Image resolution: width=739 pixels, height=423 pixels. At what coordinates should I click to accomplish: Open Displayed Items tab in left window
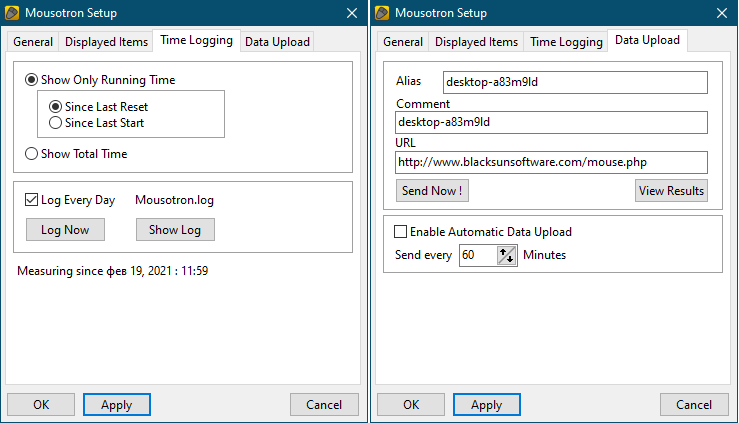(x=106, y=41)
